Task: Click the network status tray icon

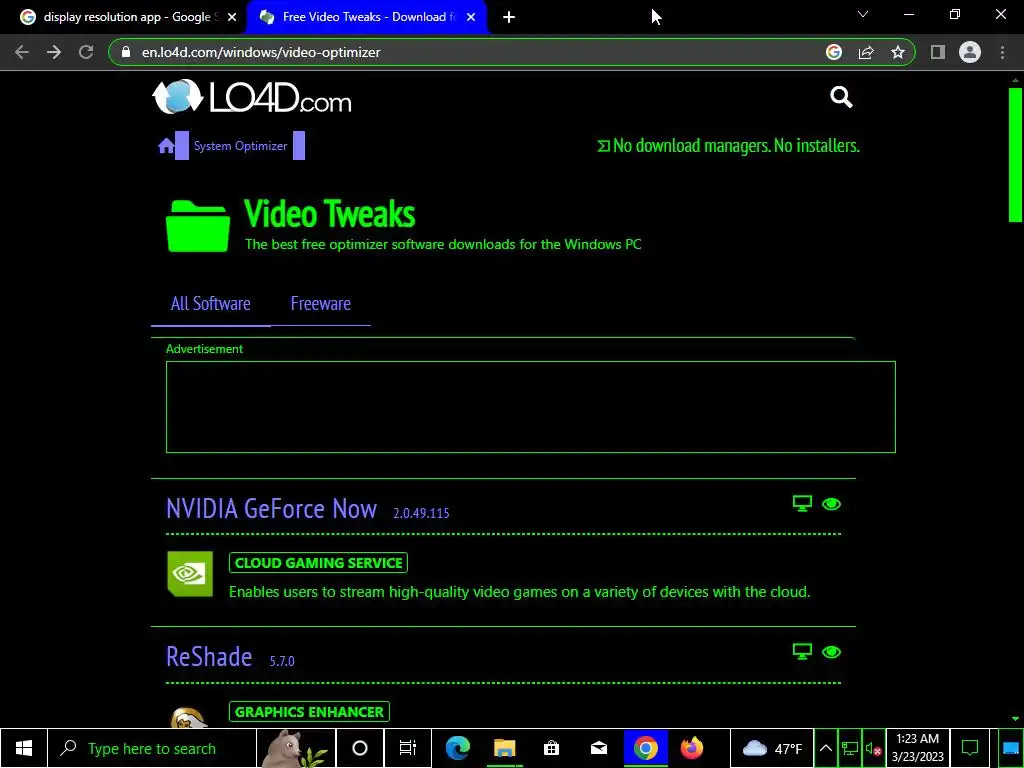Action: tap(850, 748)
